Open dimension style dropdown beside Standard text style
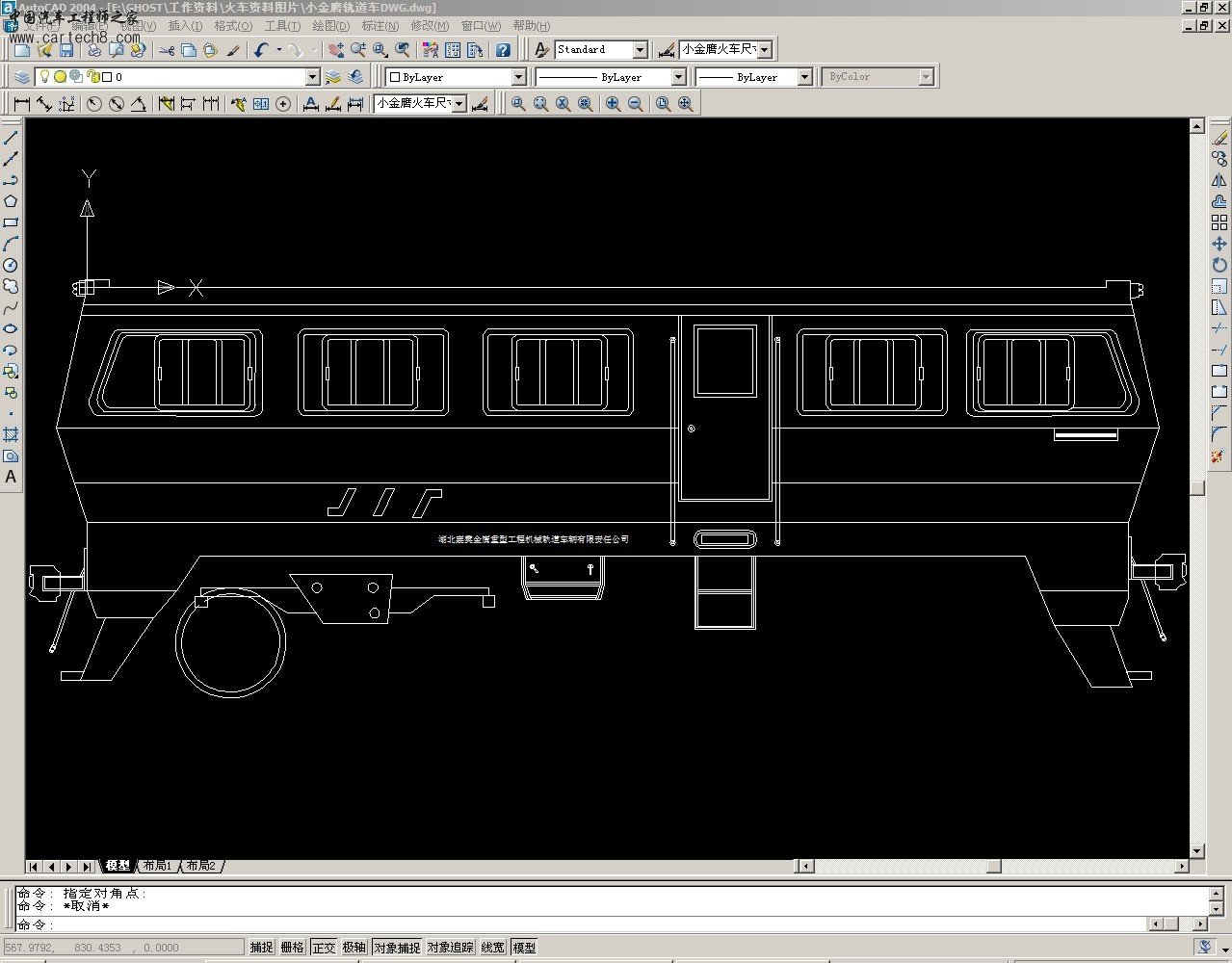Viewport: 1232px width, 963px height. click(765, 50)
